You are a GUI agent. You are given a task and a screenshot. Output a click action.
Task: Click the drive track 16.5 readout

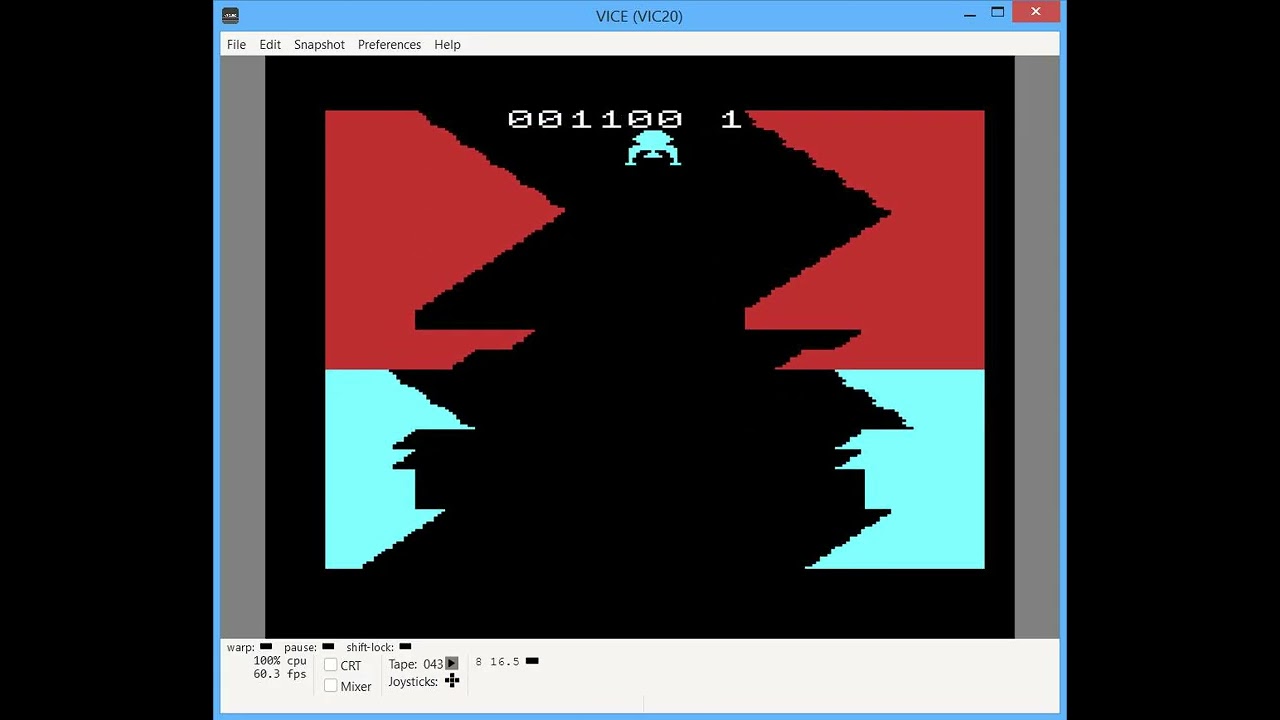click(x=505, y=662)
